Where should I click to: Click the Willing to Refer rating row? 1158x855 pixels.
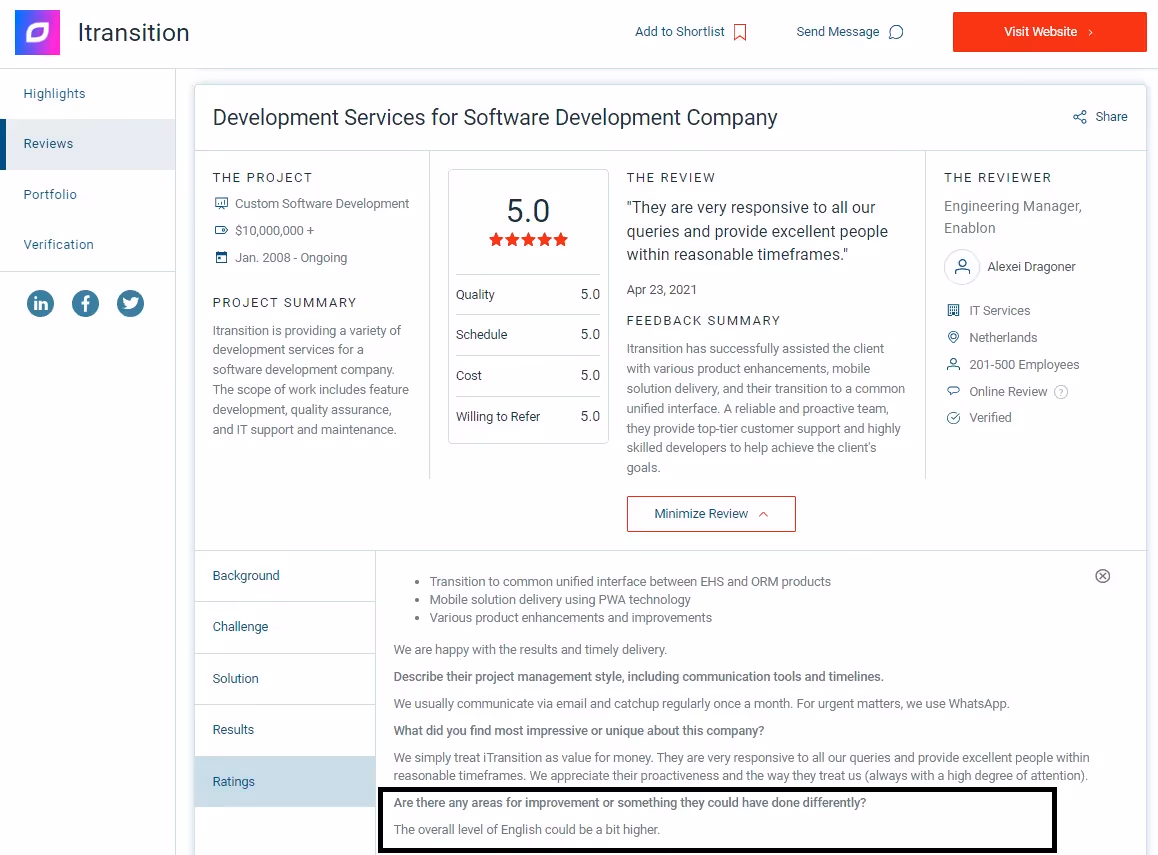coord(528,416)
